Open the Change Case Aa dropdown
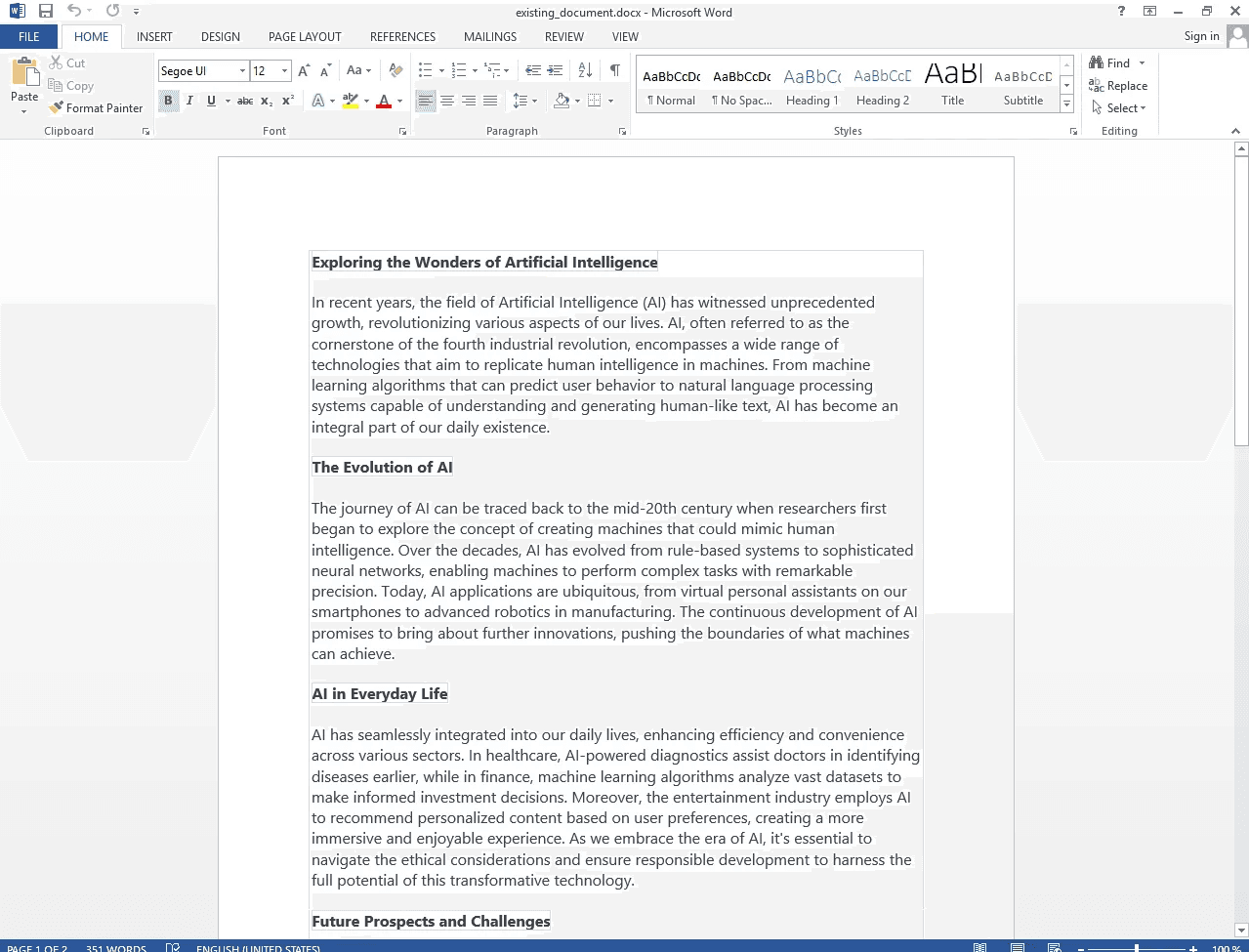Viewport: 1249px width, 952px height. pyautogui.click(x=358, y=70)
